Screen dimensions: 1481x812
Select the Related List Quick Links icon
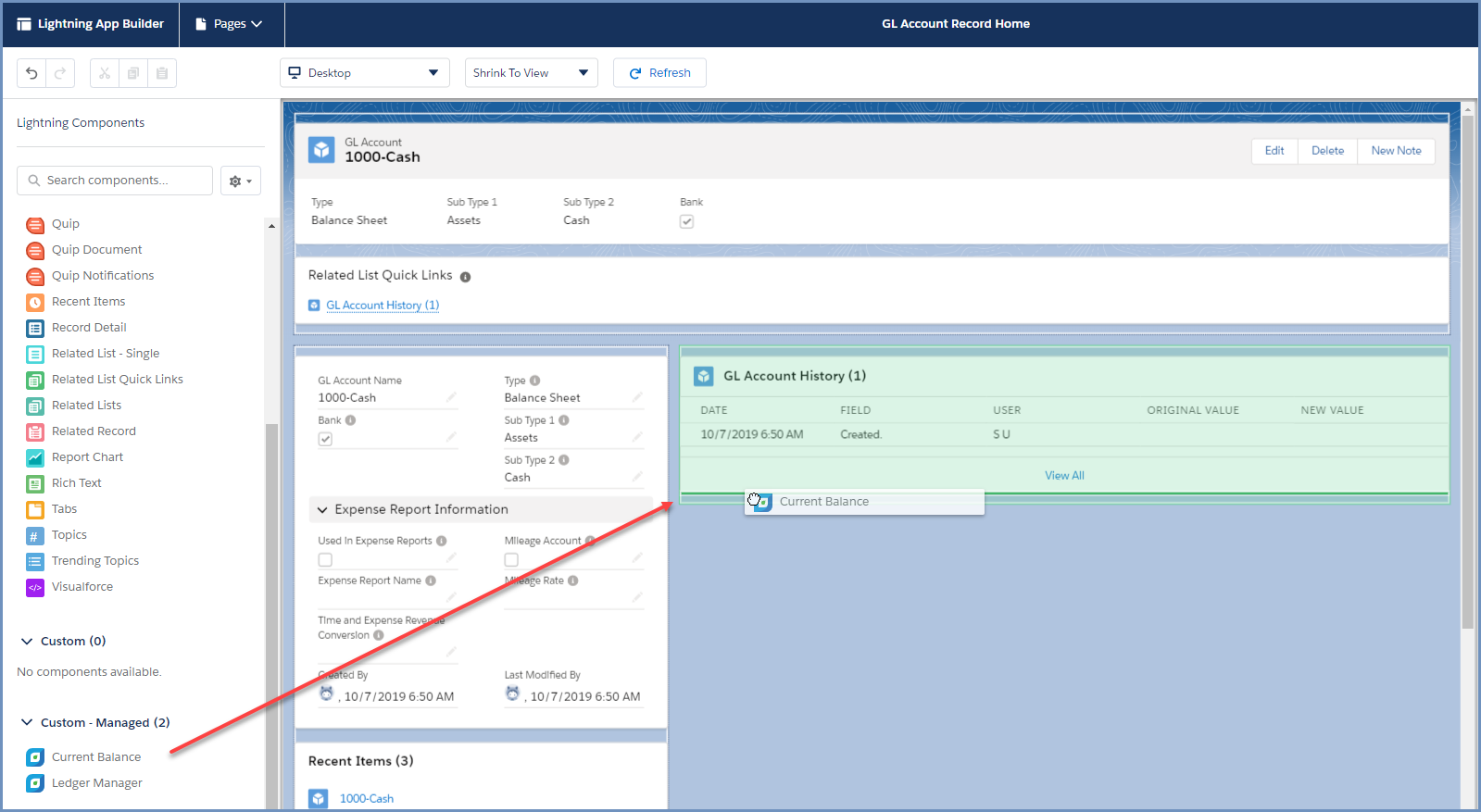pos(35,380)
